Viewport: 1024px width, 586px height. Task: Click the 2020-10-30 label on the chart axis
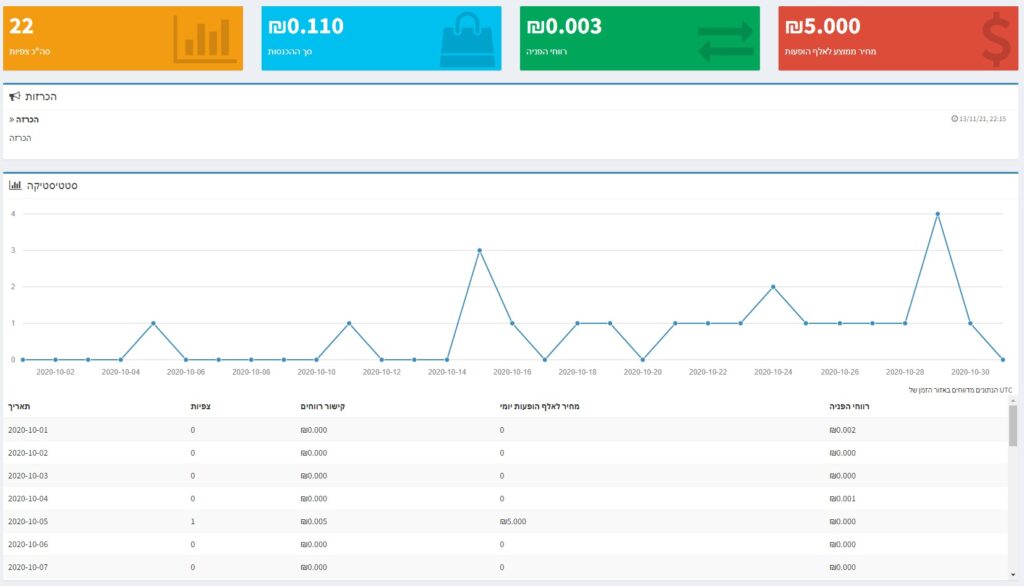[x=969, y=372]
